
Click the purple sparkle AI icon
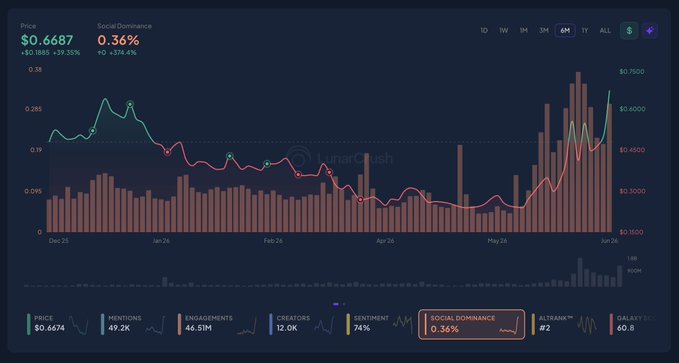click(x=650, y=31)
